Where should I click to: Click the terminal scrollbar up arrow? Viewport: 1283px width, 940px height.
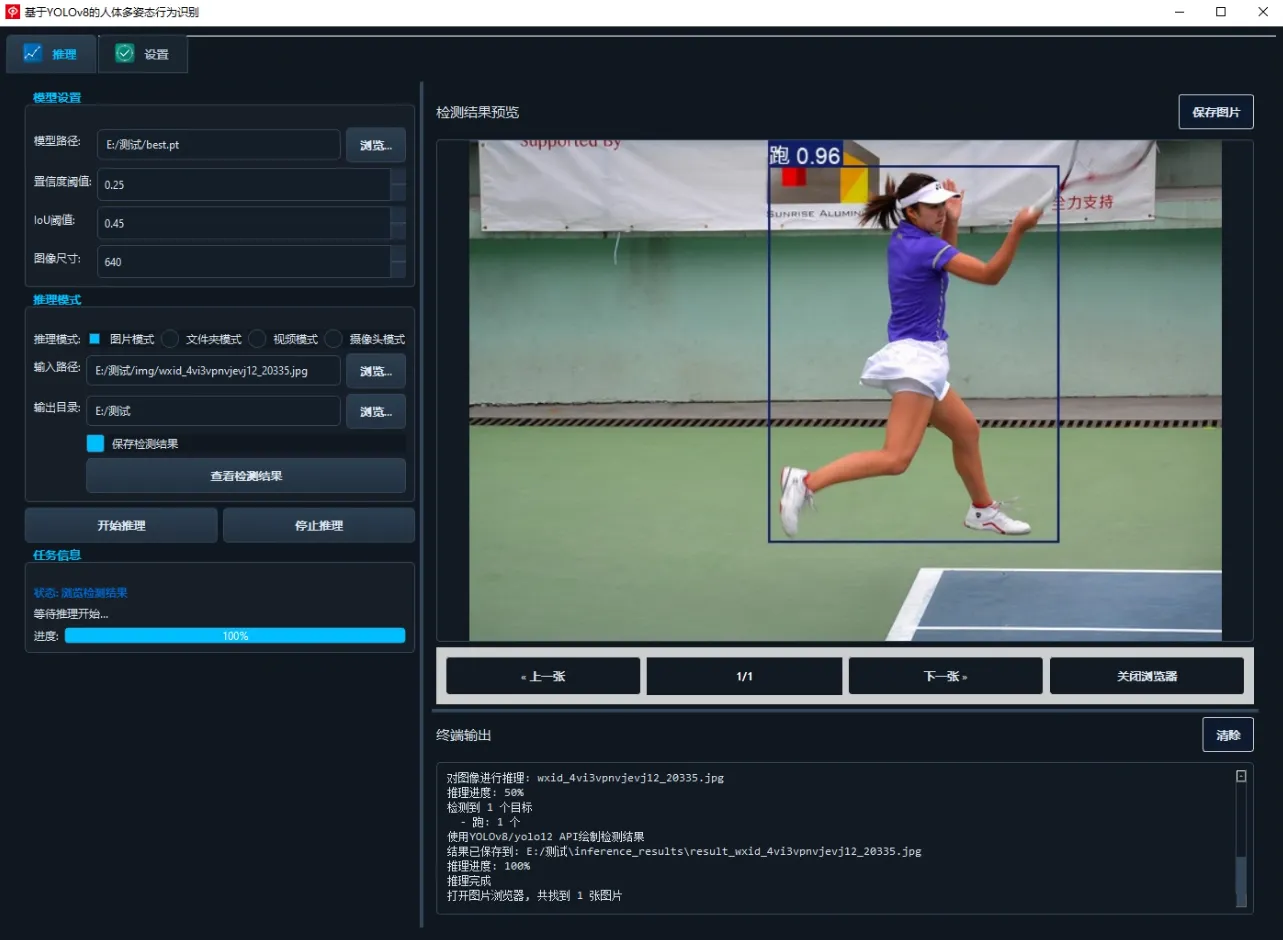pyautogui.click(x=1241, y=776)
